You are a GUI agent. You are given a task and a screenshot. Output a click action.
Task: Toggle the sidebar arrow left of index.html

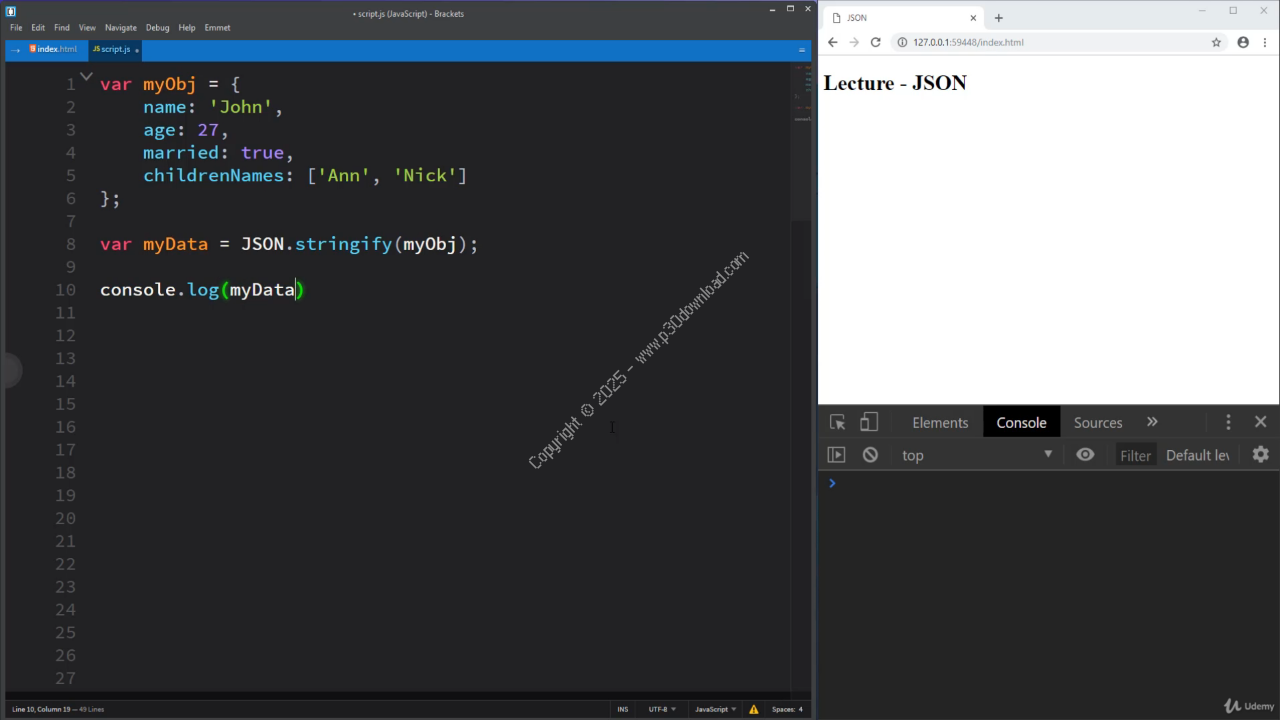[16, 49]
